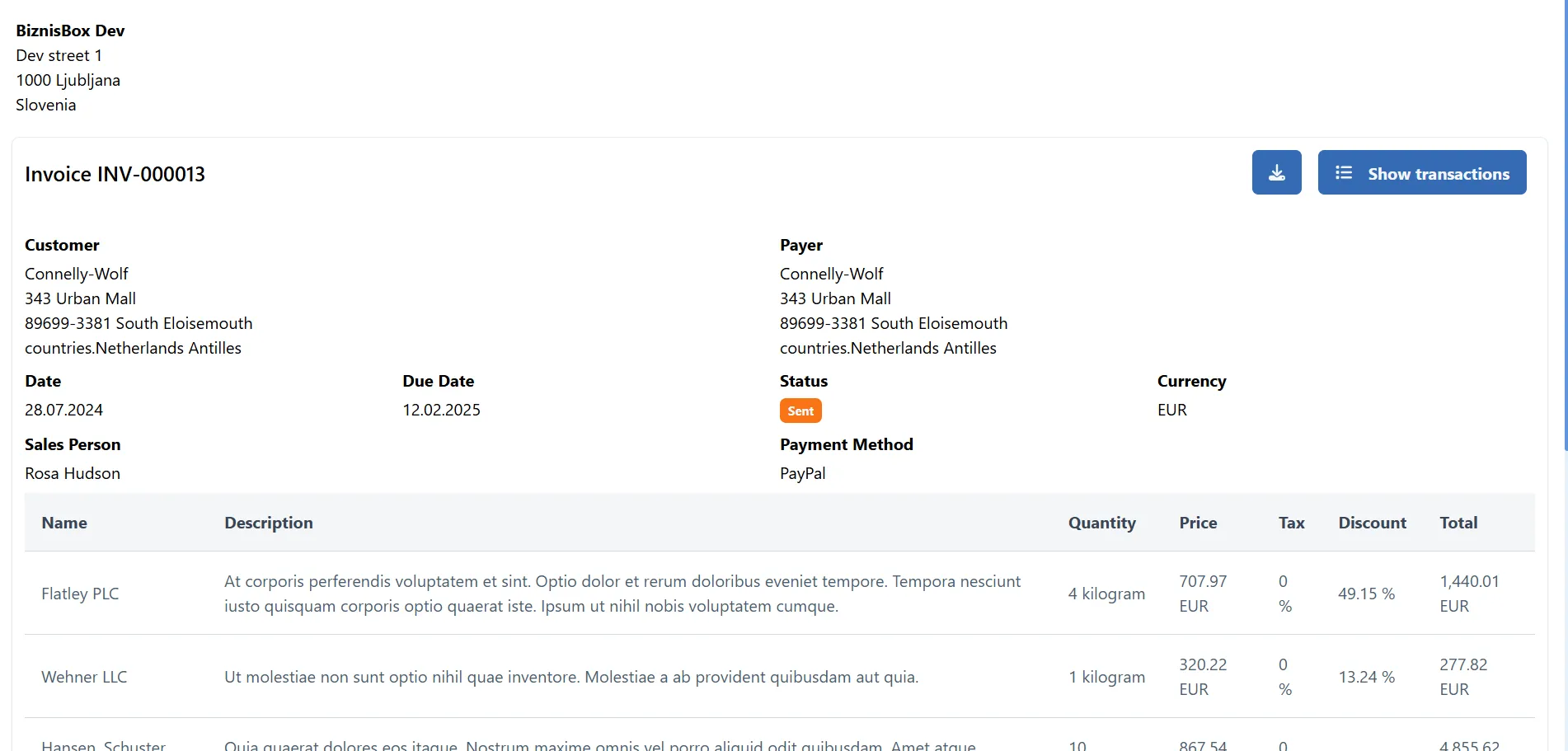The image size is (1568, 751).
Task: Select the list icon inside Show transactions
Action: [1342, 171]
